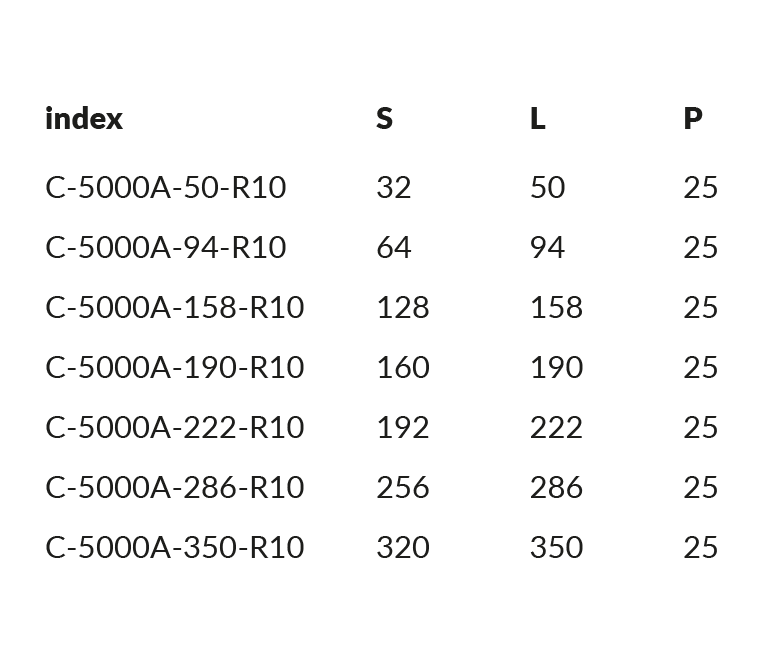The width and height of the screenshot is (764, 668).
Task: Click the S value 128
Action: 403,307
